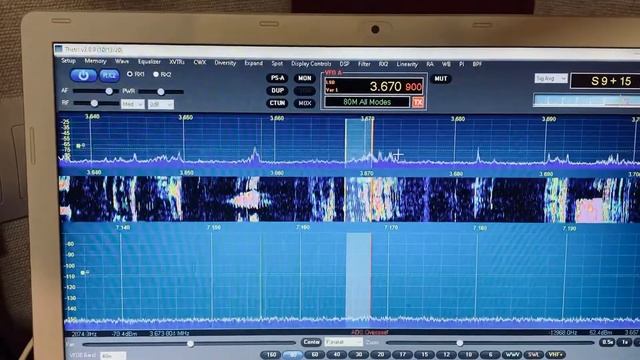
Task: Select the VHF+ band button
Action: coord(556,355)
